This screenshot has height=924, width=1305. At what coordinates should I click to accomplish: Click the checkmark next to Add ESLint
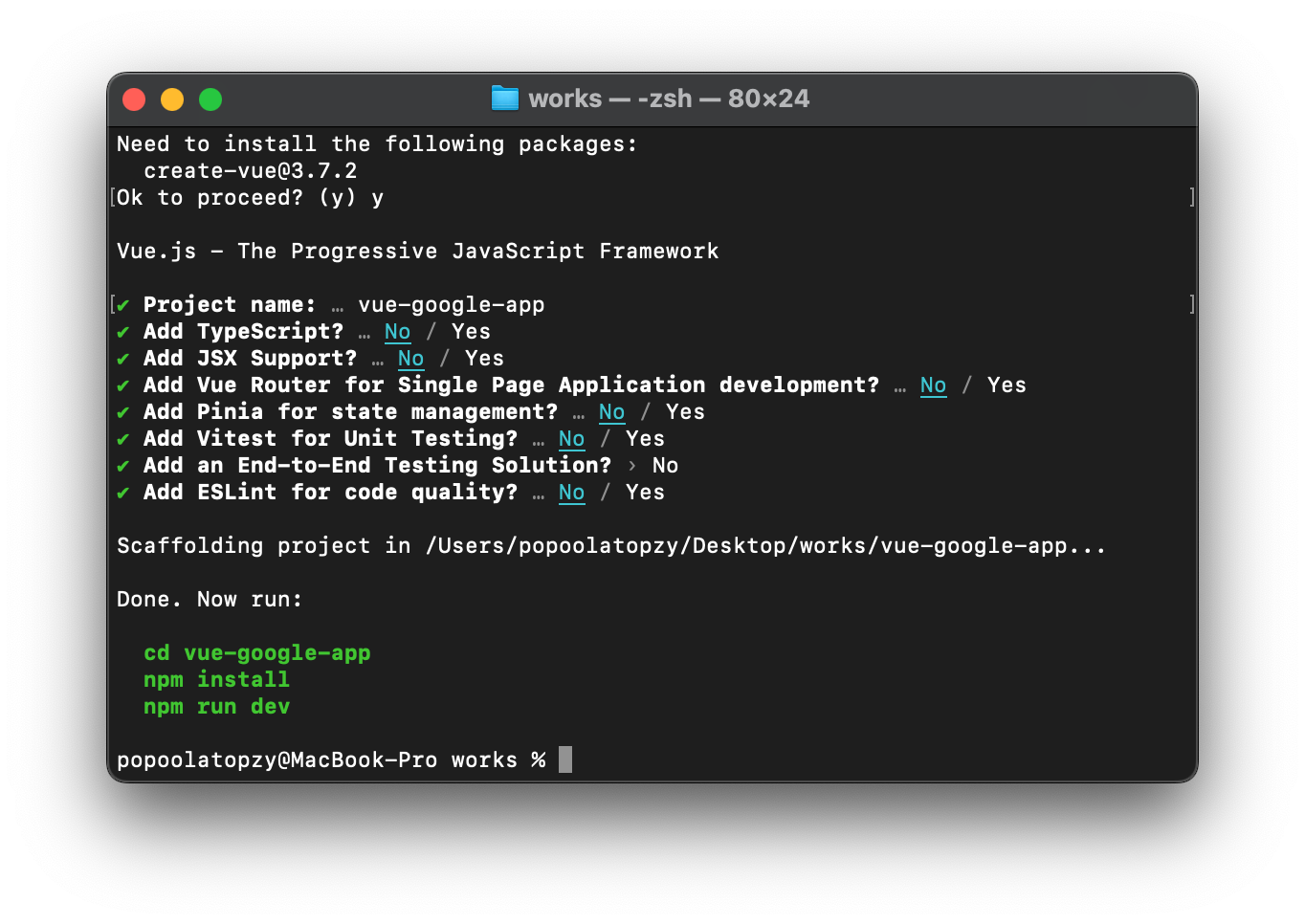pos(123,493)
